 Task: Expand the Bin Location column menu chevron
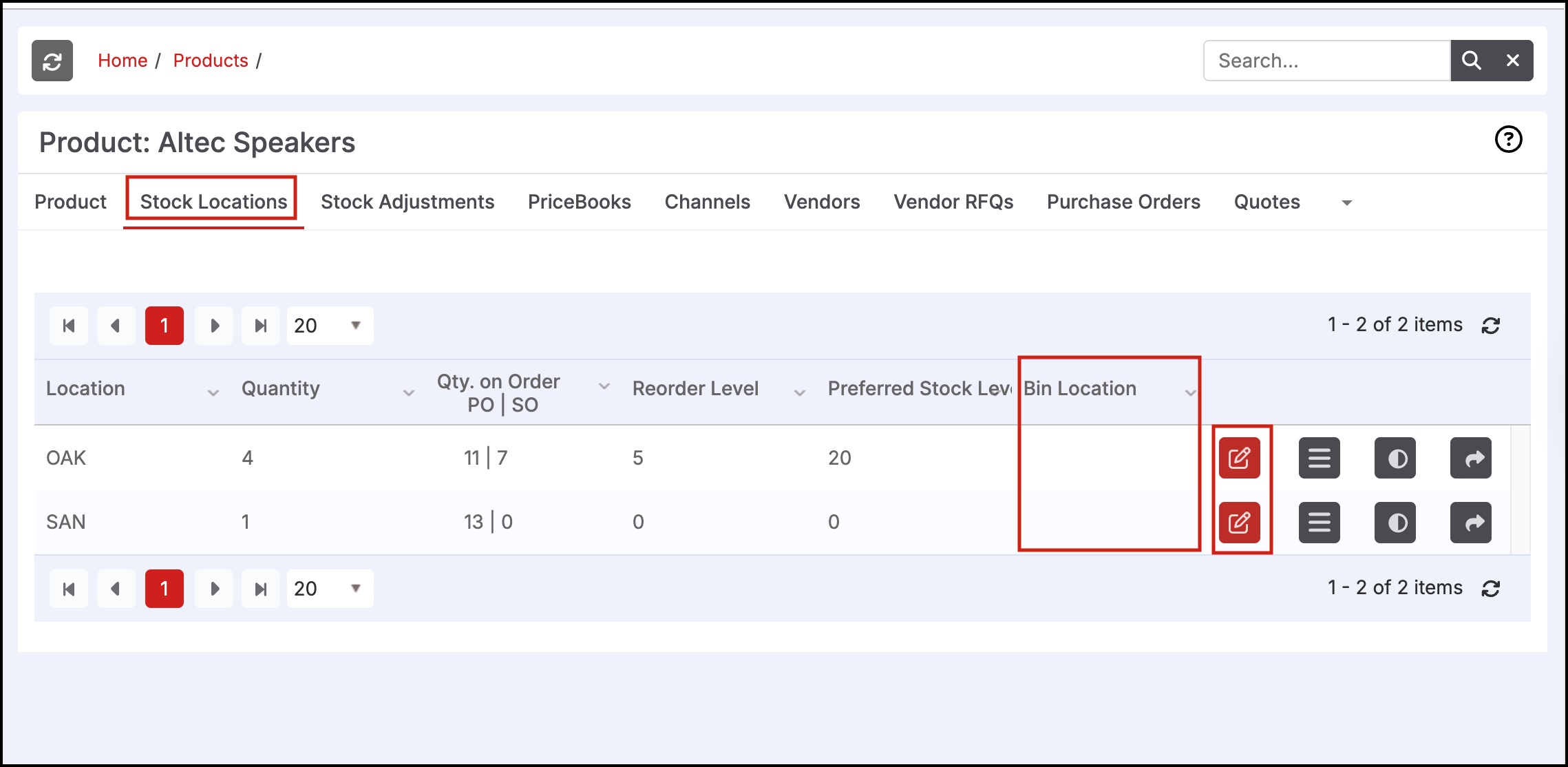coord(1191,392)
